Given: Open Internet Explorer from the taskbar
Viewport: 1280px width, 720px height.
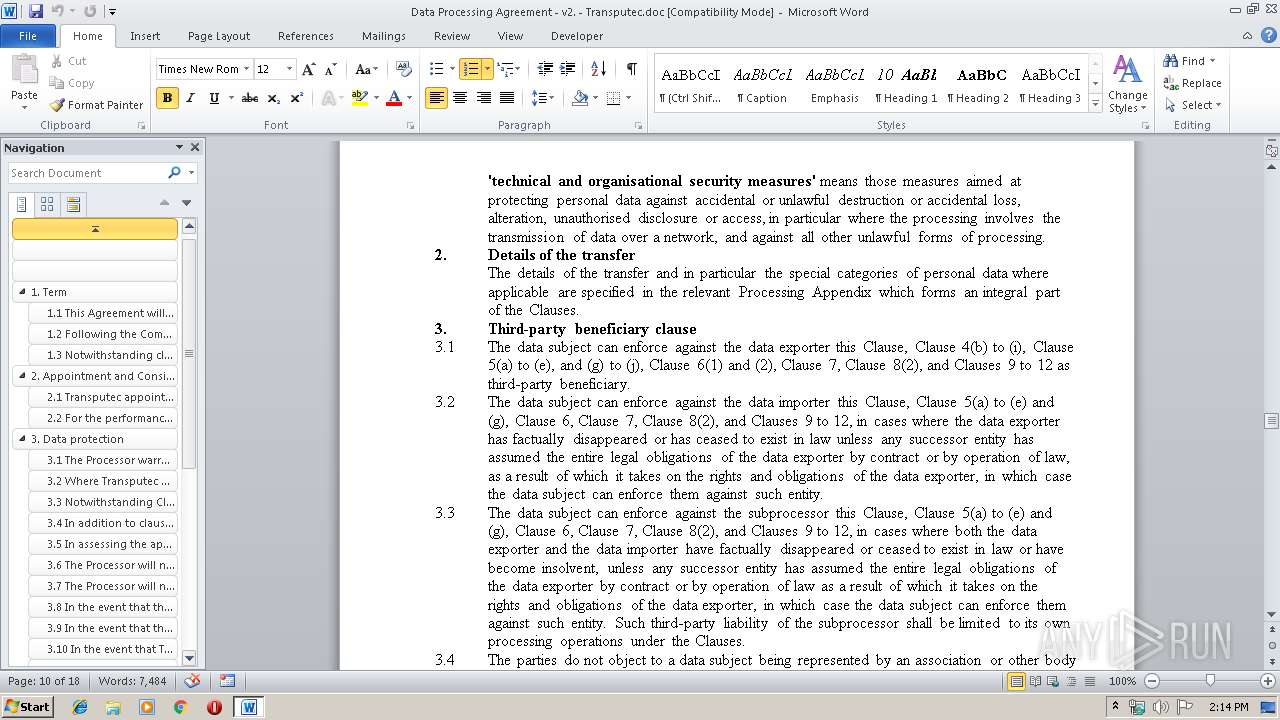Looking at the screenshot, I should point(80,707).
